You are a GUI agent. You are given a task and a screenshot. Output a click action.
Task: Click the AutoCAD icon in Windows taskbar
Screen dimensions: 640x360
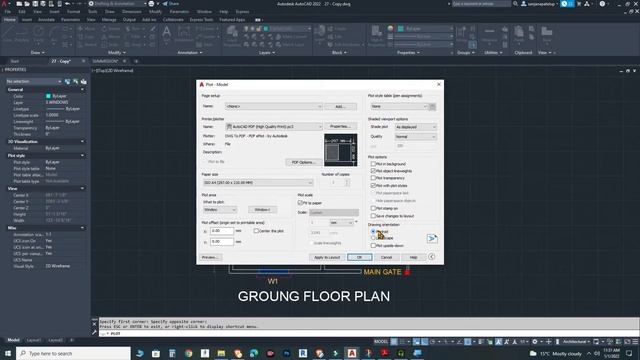(x=352, y=353)
